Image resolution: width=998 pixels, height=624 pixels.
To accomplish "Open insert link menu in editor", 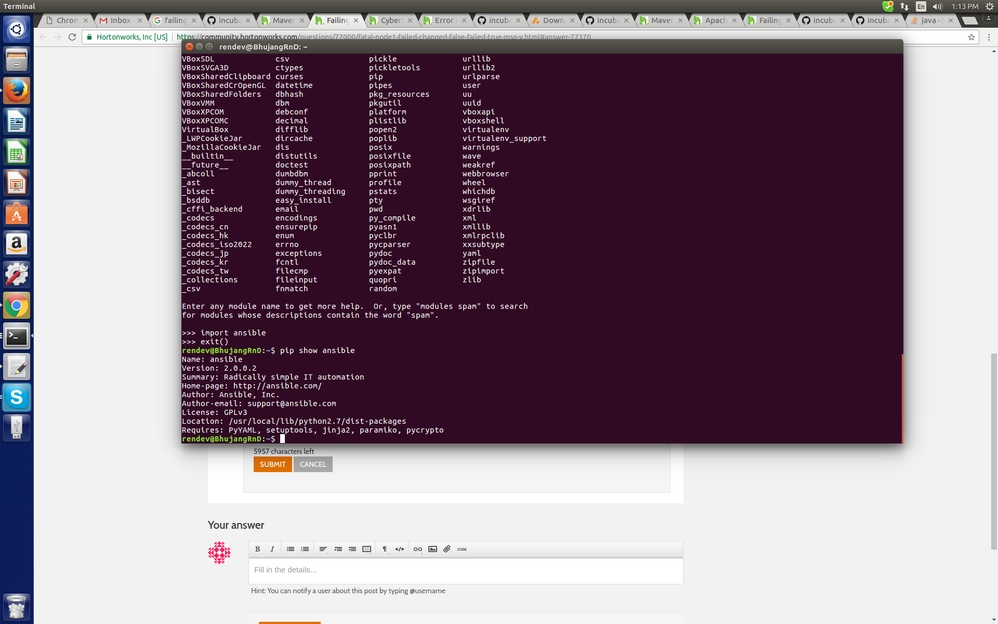I will coord(418,549).
